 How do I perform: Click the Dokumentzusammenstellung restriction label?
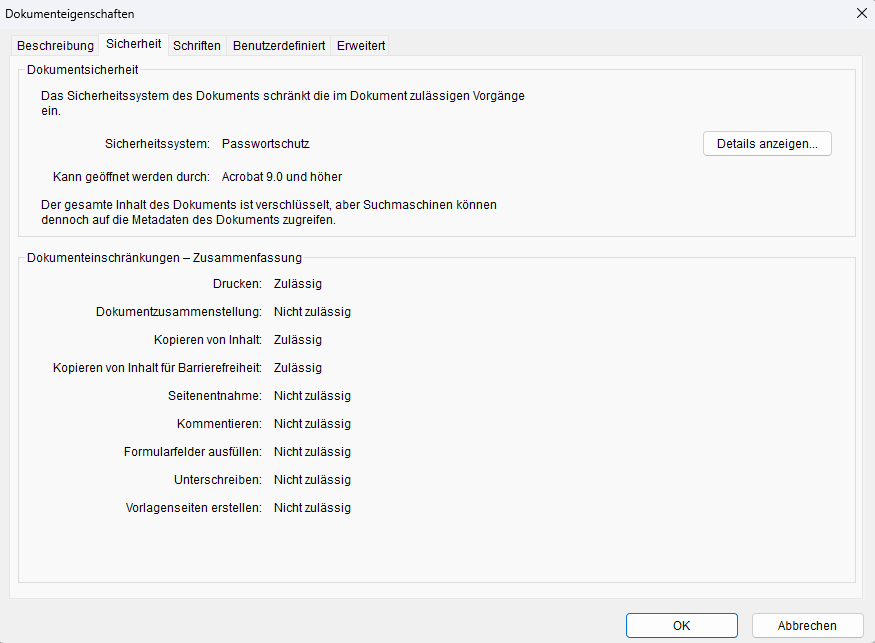179,312
